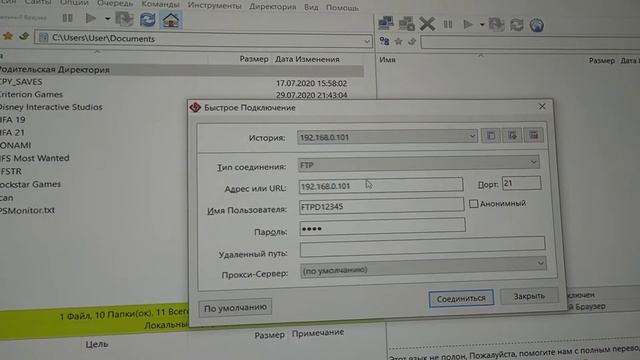Click the Имя Пользователя field
The image size is (640, 360).
pyautogui.click(x=381, y=205)
